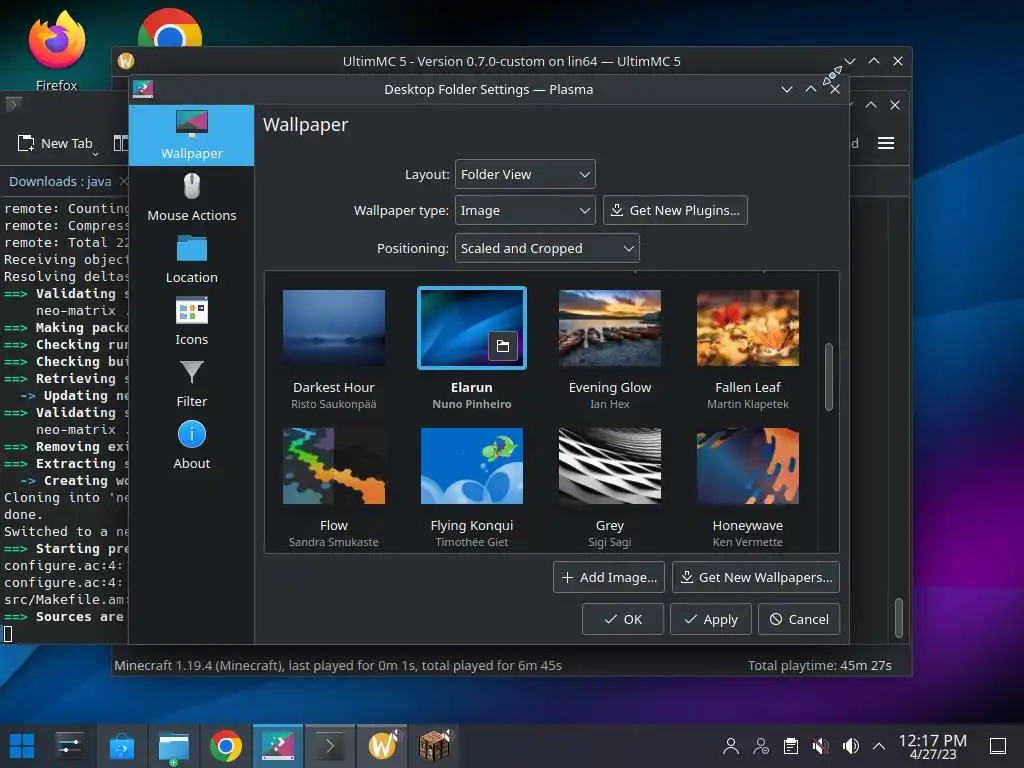Click the Minecraft block taskbar icon
Image resolution: width=1024 pixels, height=768 pixels.
click(x=434, y=746)
